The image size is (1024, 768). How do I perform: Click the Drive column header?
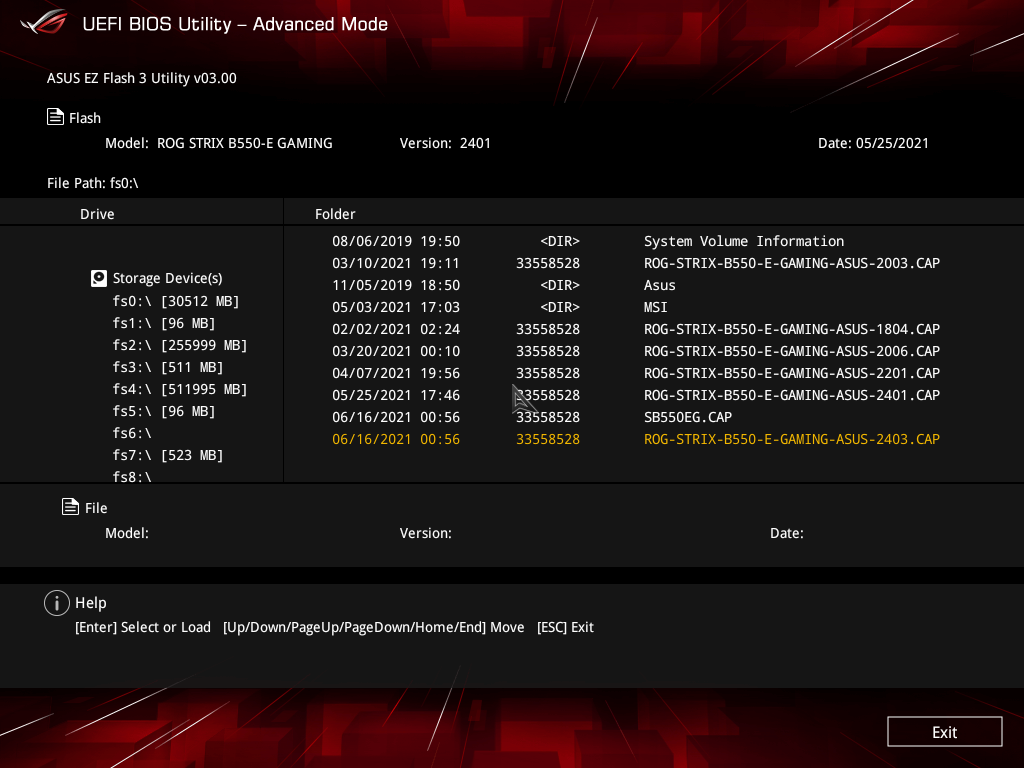(97, 214)
